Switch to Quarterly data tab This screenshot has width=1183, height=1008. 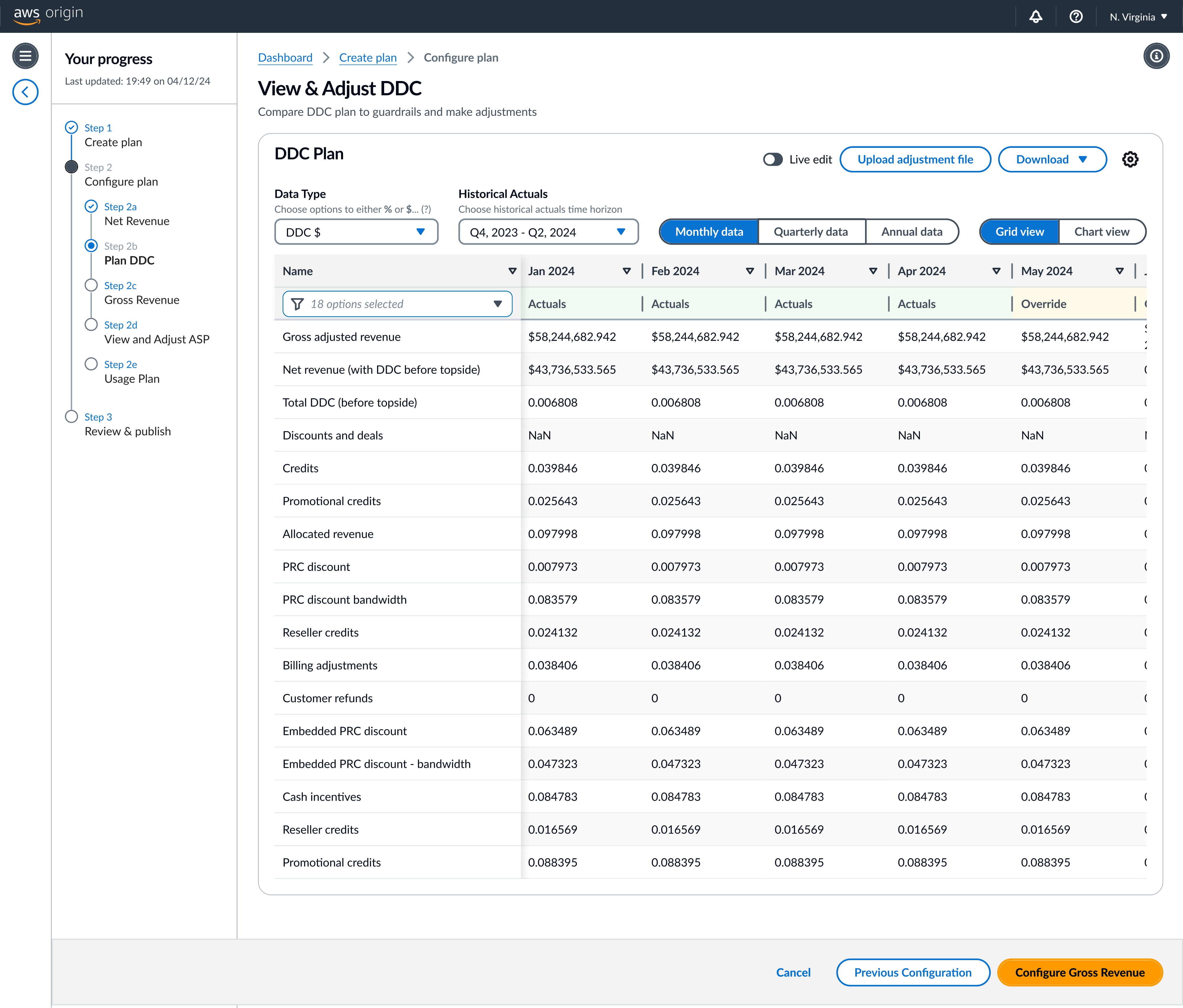point(811,232)
